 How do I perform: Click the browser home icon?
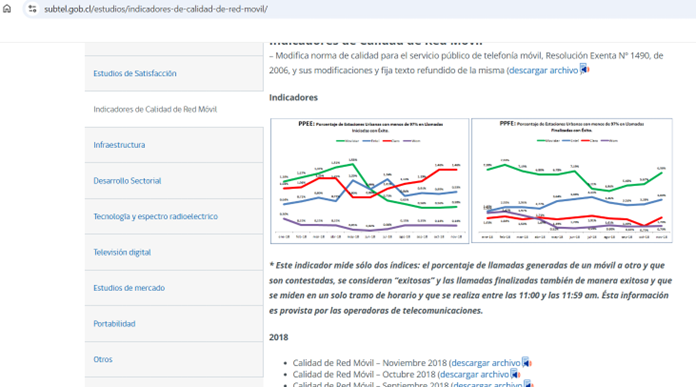[7, 8]
